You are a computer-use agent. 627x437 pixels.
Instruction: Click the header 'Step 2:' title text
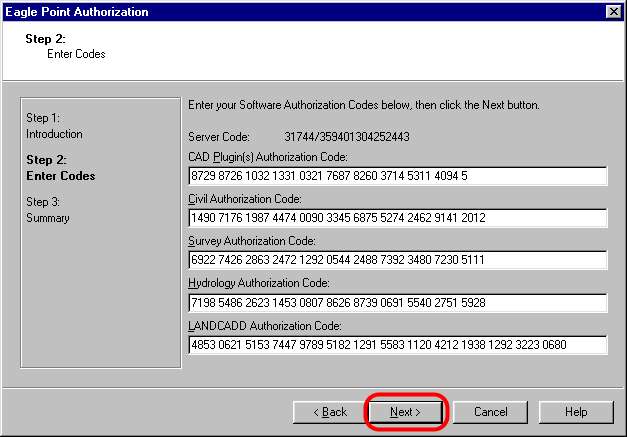[45, 39]
